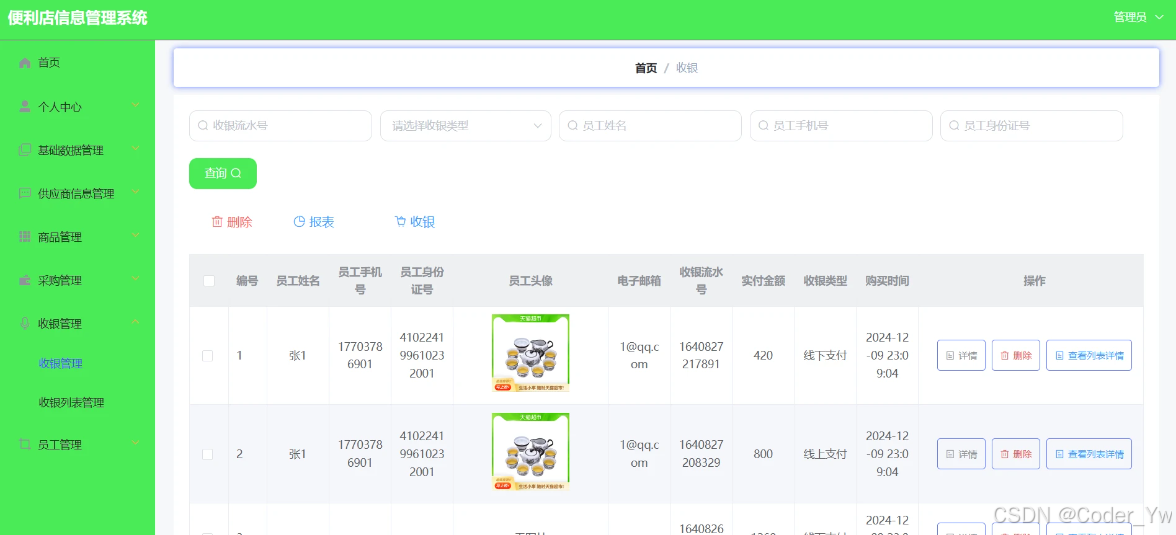1176x535 pixels.
Task: Click the 收银流水号 search input
Action: 280,126
